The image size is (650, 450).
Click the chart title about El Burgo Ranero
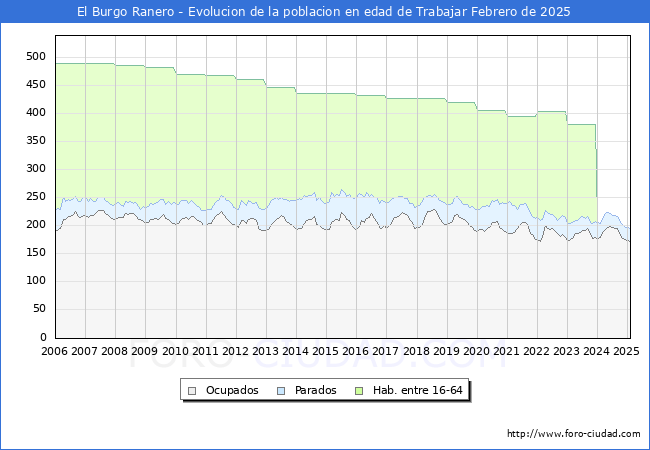click(324, 12)
